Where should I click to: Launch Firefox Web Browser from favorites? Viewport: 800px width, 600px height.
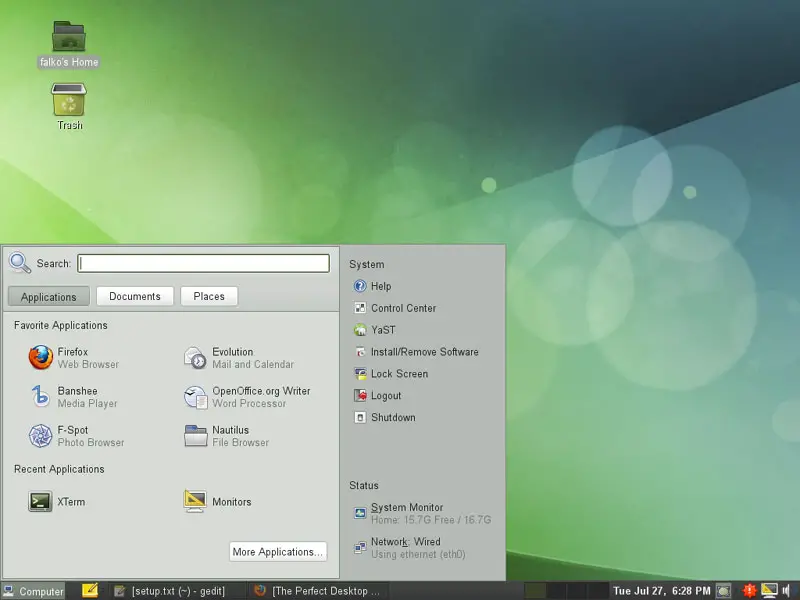(x=74, y=358)
